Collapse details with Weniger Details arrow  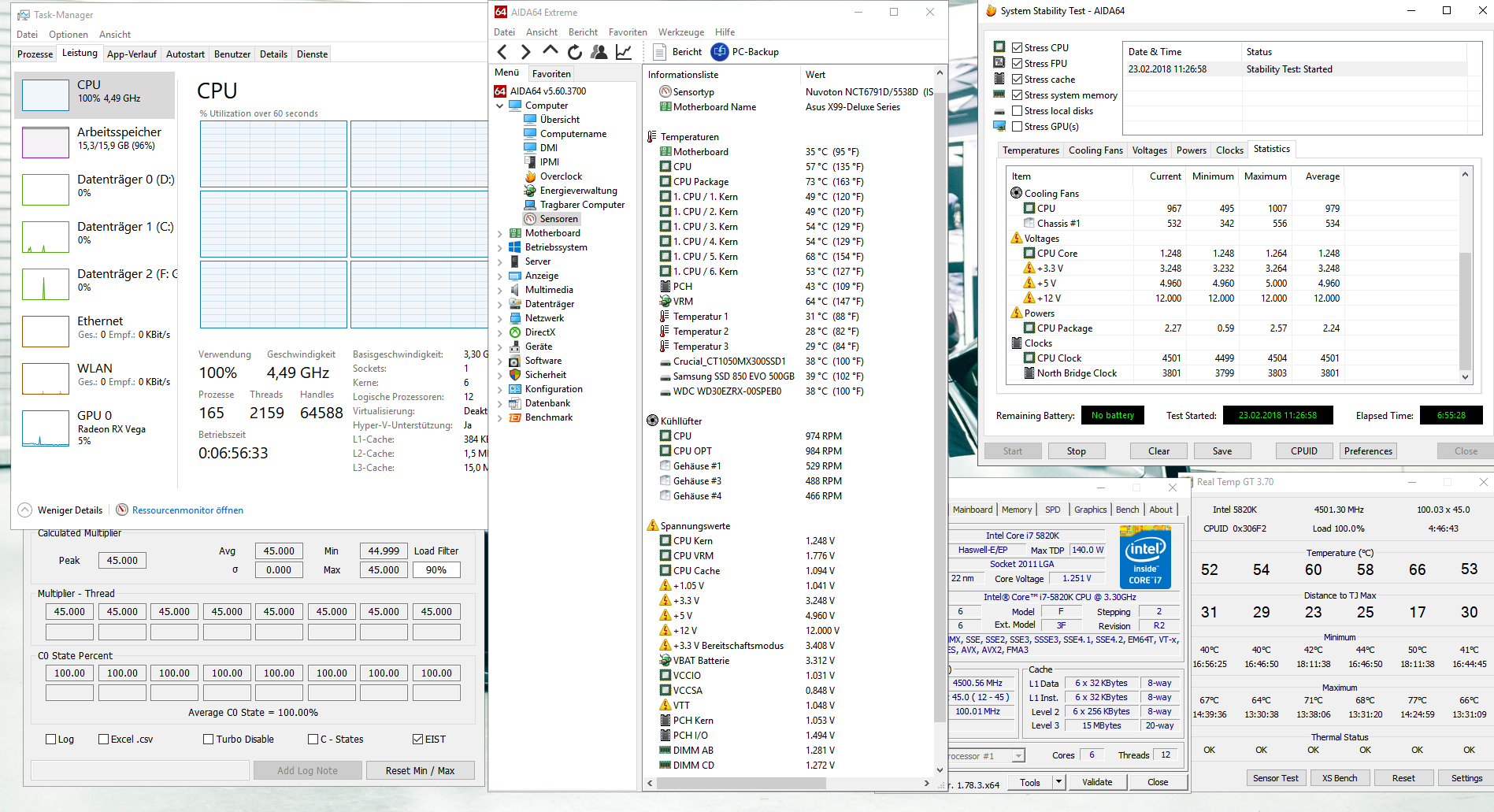[24, 510]
